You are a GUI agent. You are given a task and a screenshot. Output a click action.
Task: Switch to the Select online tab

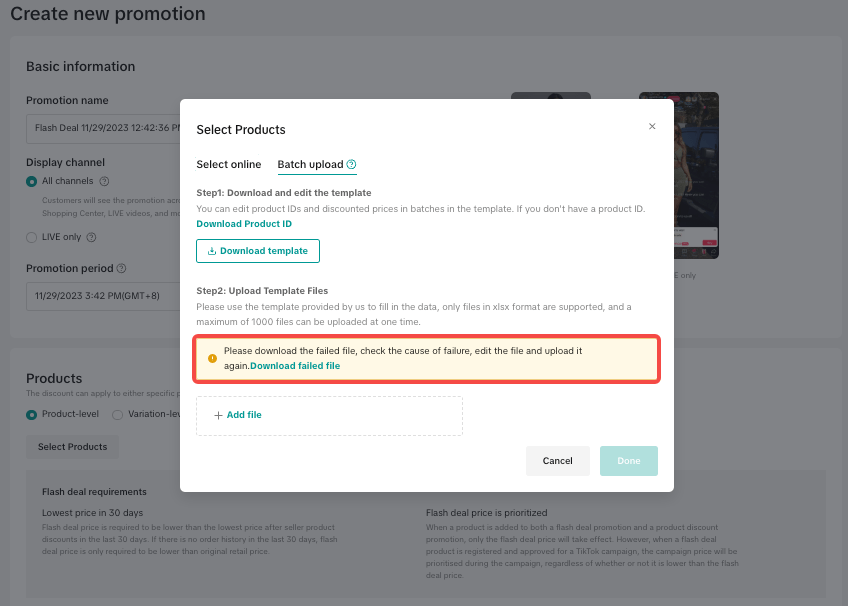[228, 165]
